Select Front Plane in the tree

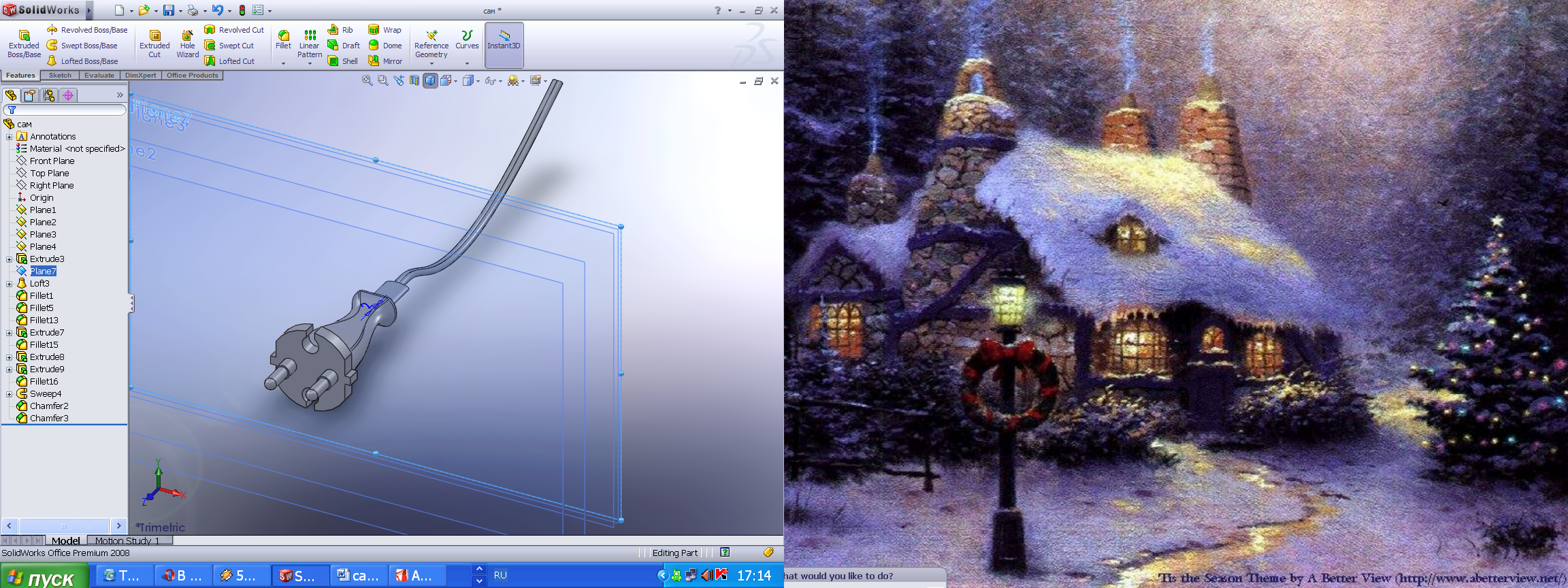52,161
